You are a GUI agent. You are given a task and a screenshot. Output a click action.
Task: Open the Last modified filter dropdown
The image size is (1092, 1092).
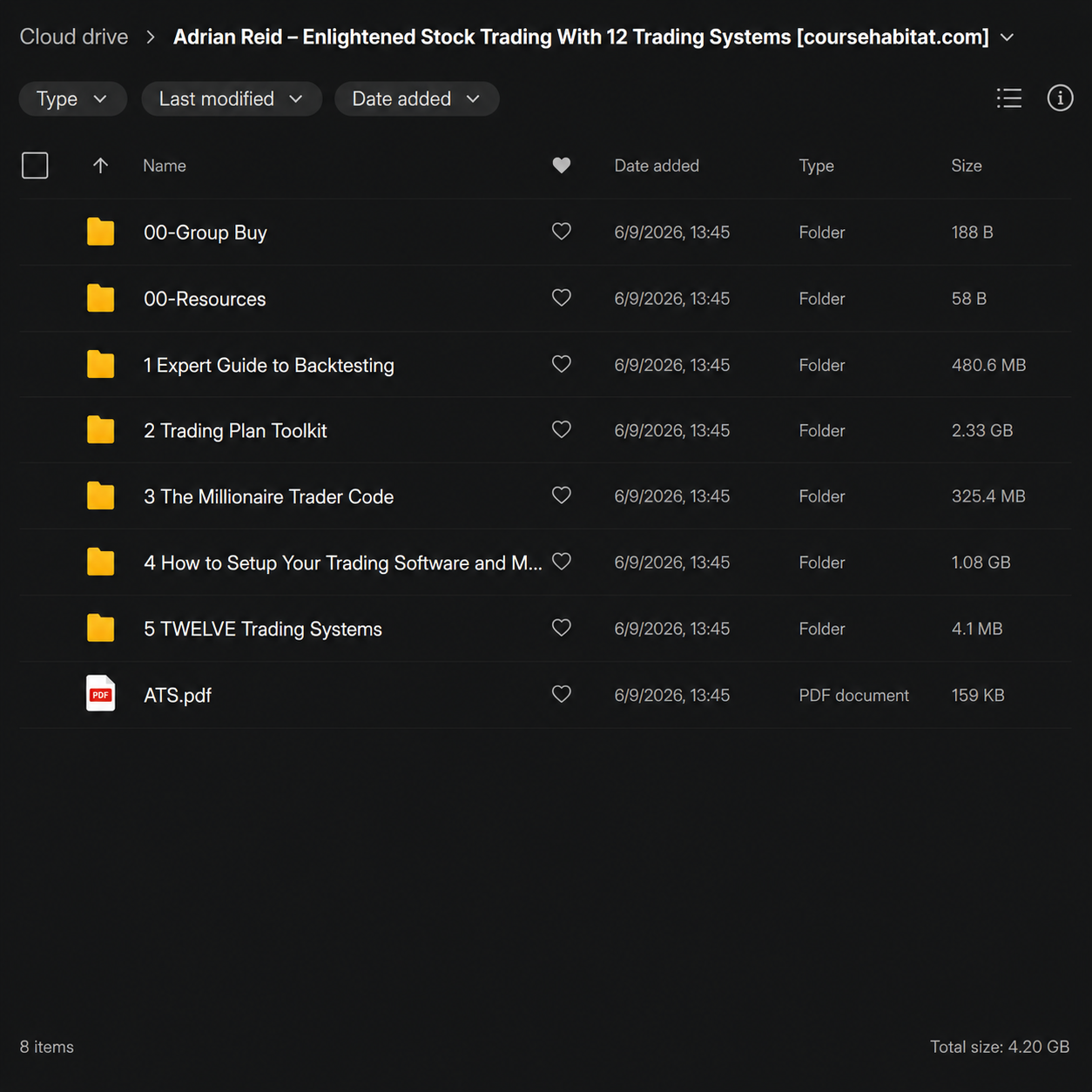(232, 98)
